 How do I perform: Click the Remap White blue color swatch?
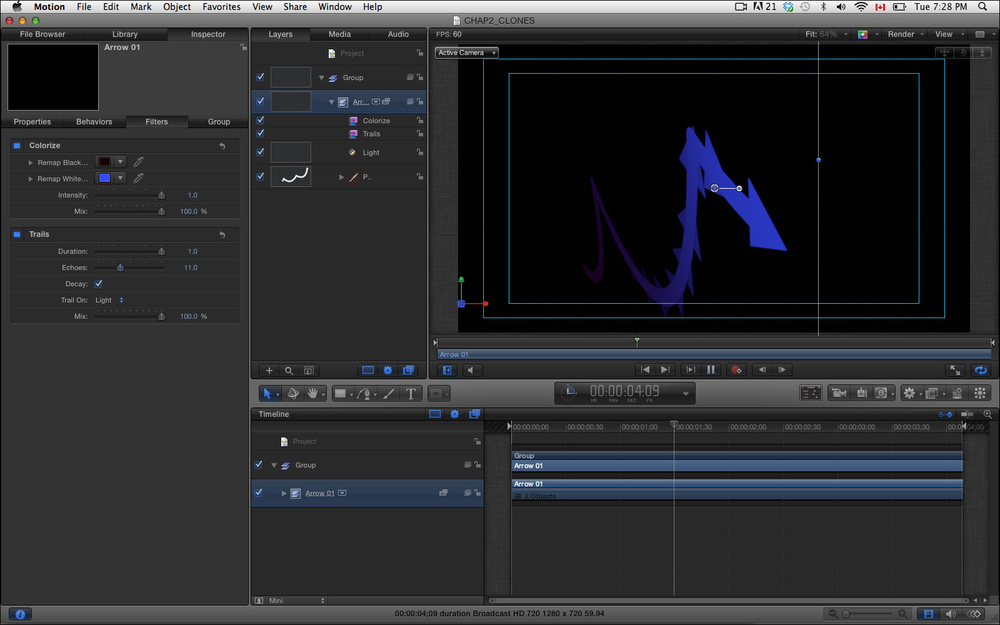click(x=105, y=178)
